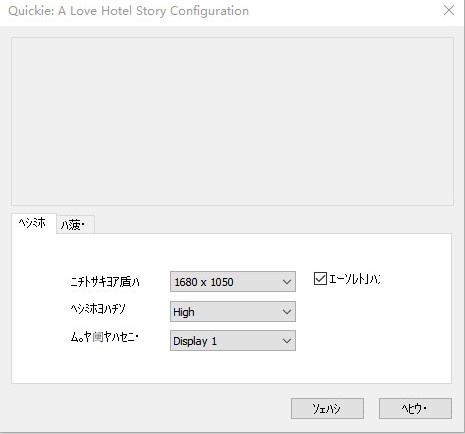The height and width of the screenshot is (434, 465).
Task: Click the rightmost button at the dialog bottom
Action: pos(415,408)
